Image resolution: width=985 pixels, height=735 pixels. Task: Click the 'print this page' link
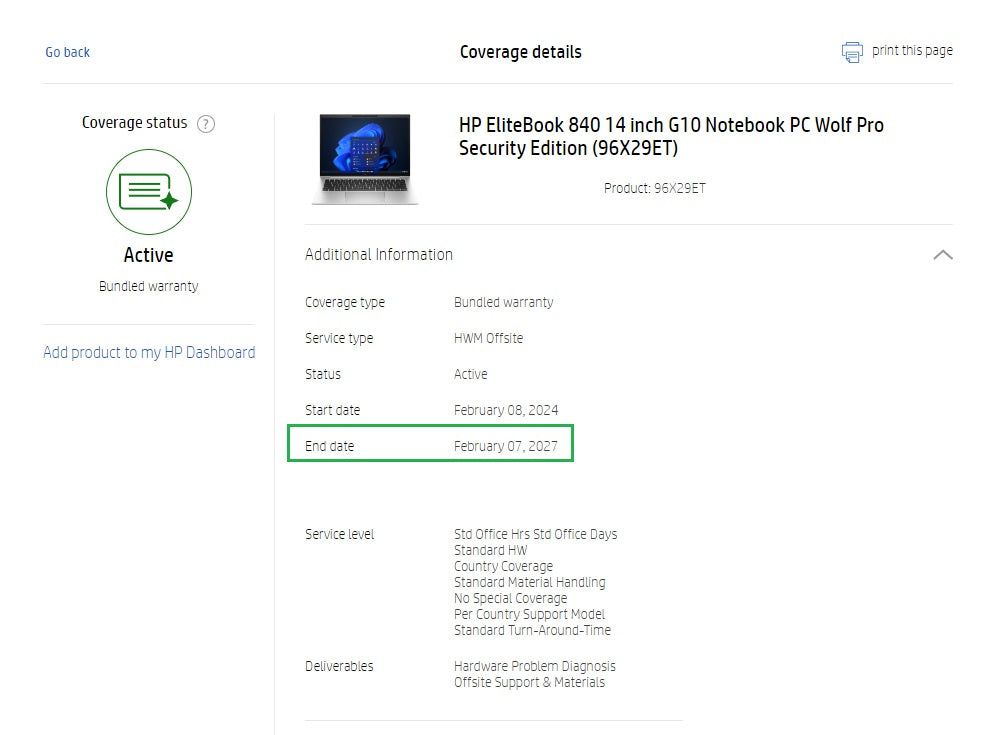[x=912, y=50]
